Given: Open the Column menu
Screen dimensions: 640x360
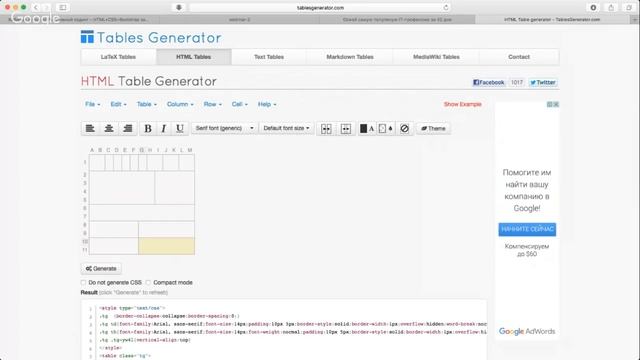Looking at the screenshot, I should 180,104.
